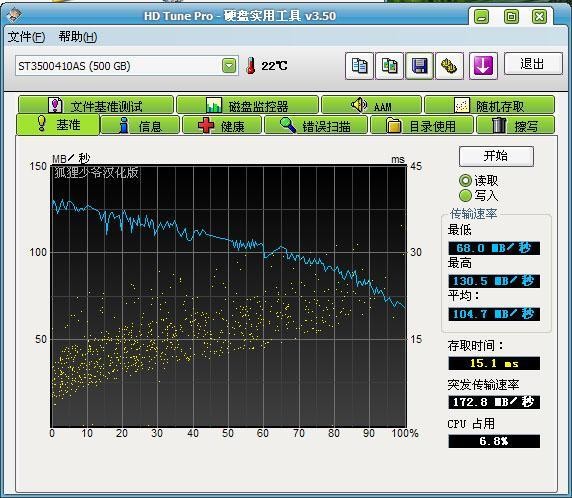Image resolution: width=572 pixels, height=498 pixels.
Task: Click the purple download arrow icon
Action: (x=483, y=66)
